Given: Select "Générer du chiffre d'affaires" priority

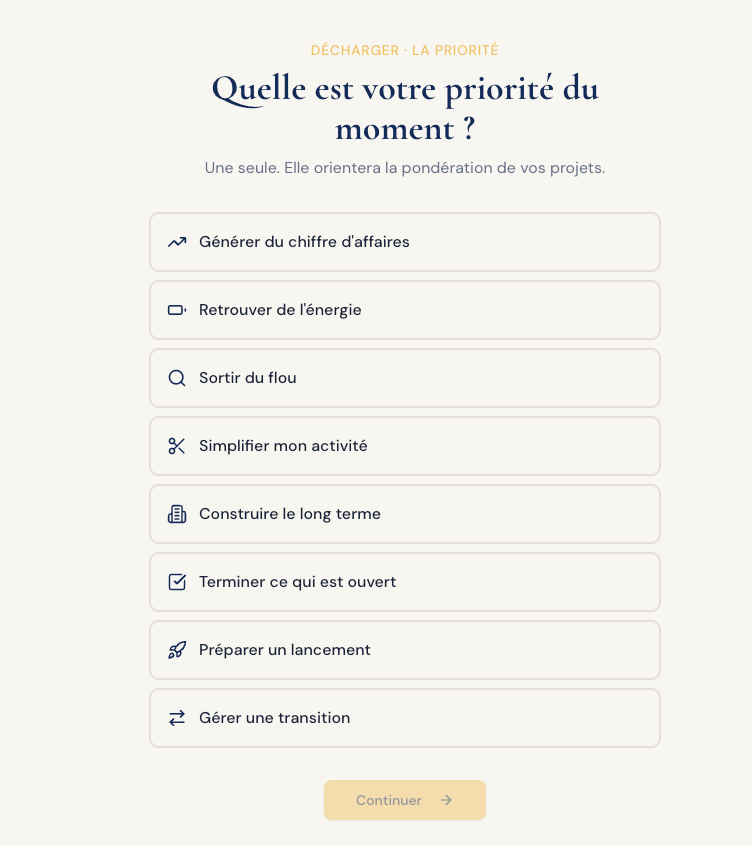Looking at the screenshot, I should click(405, 242).
